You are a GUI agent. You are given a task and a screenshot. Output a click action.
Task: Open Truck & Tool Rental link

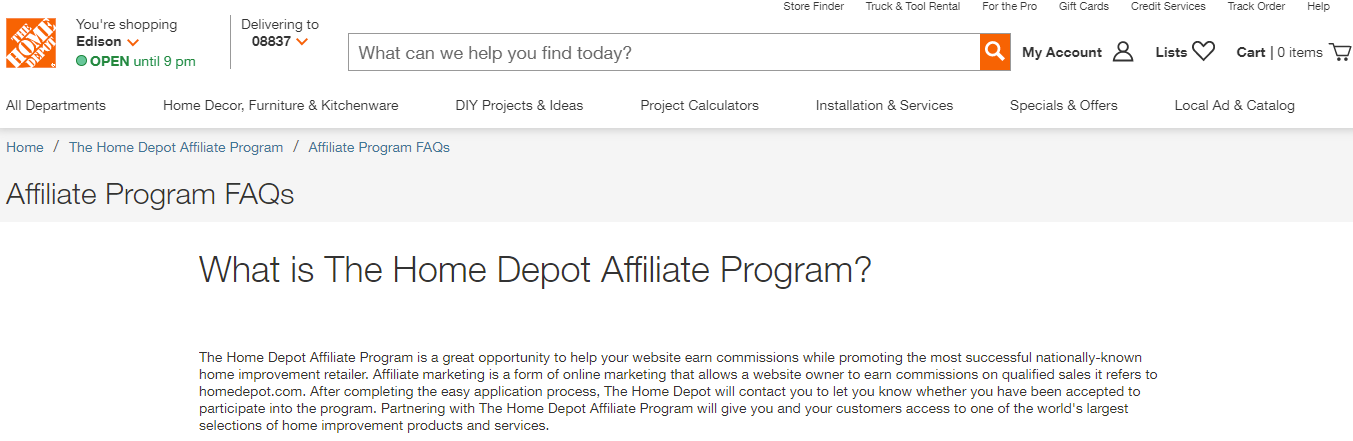coord(912,6)
